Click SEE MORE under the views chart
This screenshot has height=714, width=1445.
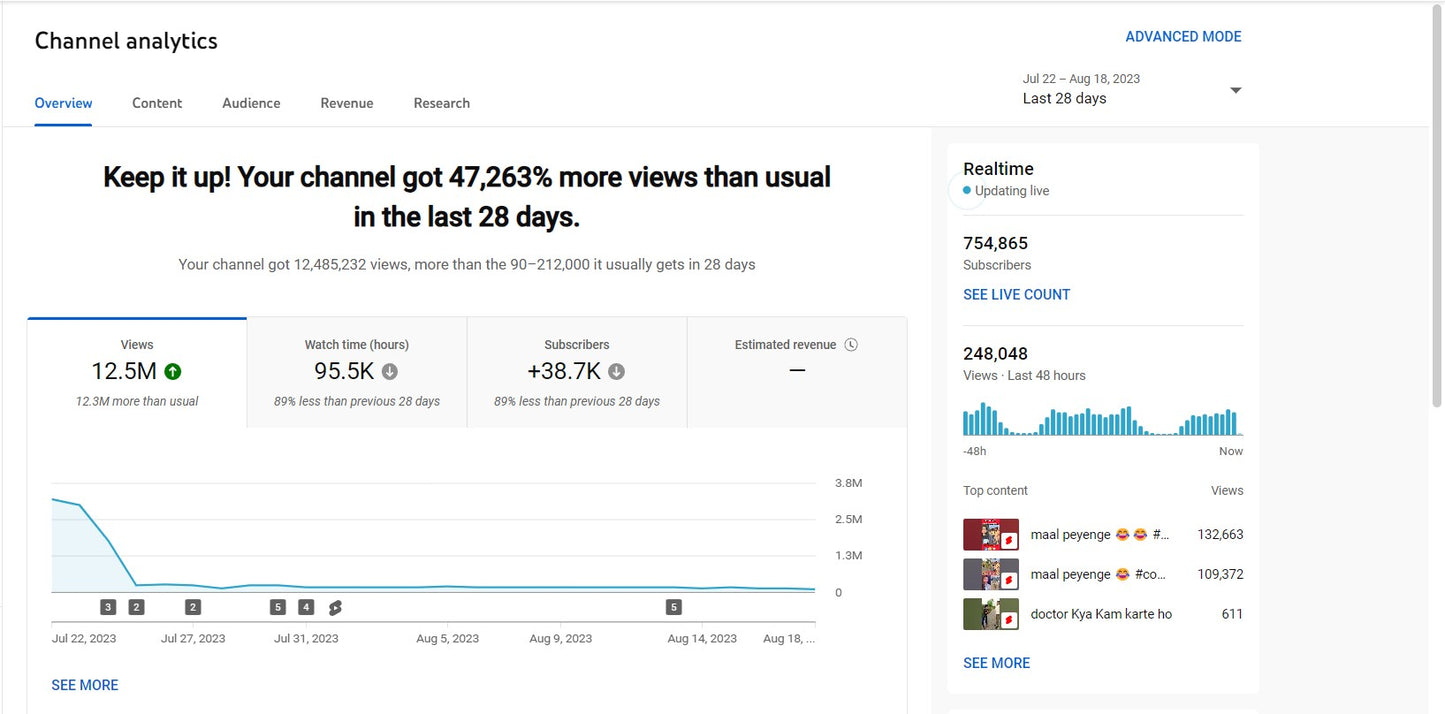[84, 684]
